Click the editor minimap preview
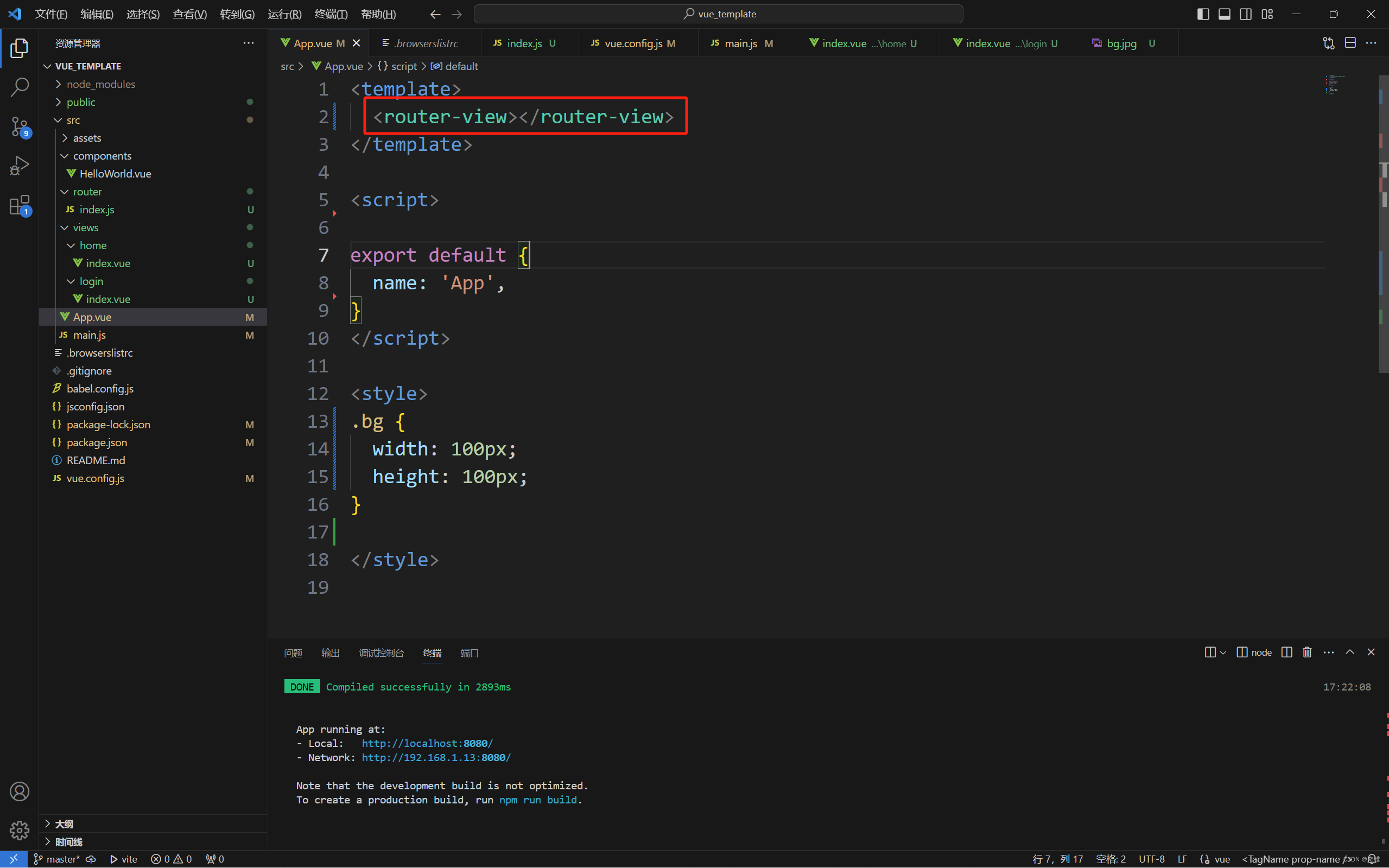The image size is (1389, 868). [1335, 84]
